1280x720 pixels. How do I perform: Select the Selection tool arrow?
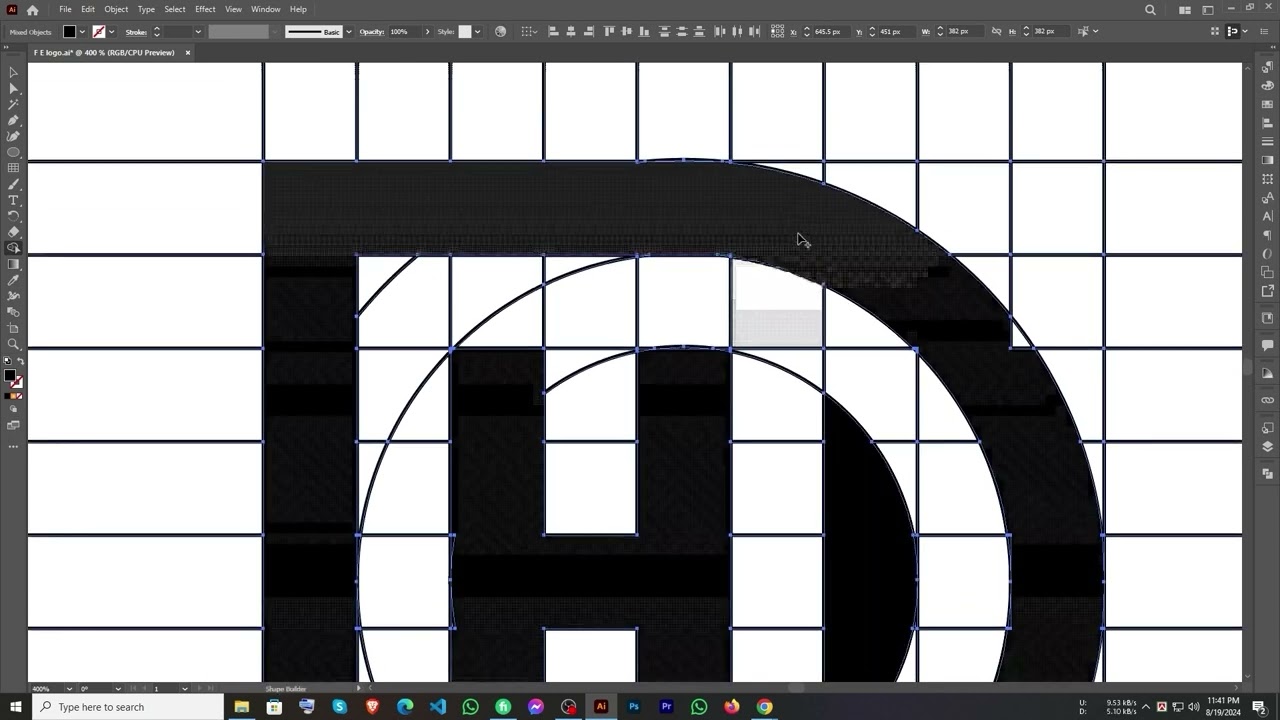click(13, 72)
